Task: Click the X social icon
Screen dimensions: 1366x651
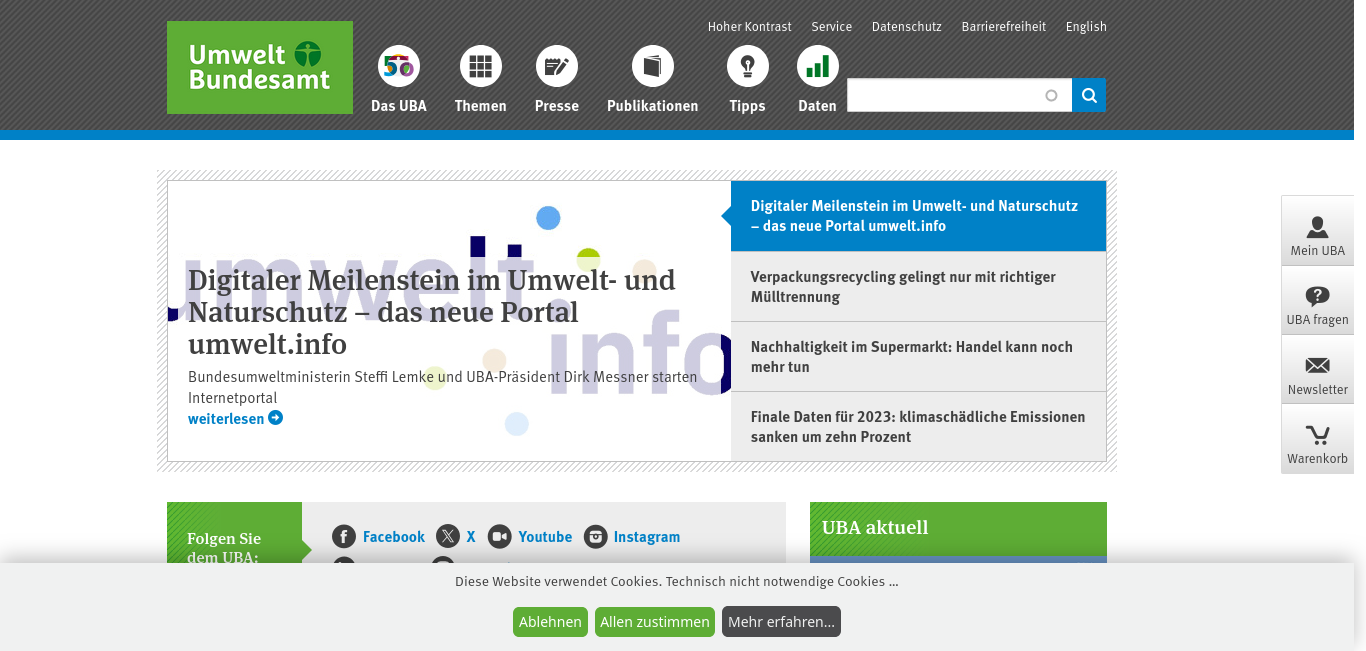Action: 448,537
